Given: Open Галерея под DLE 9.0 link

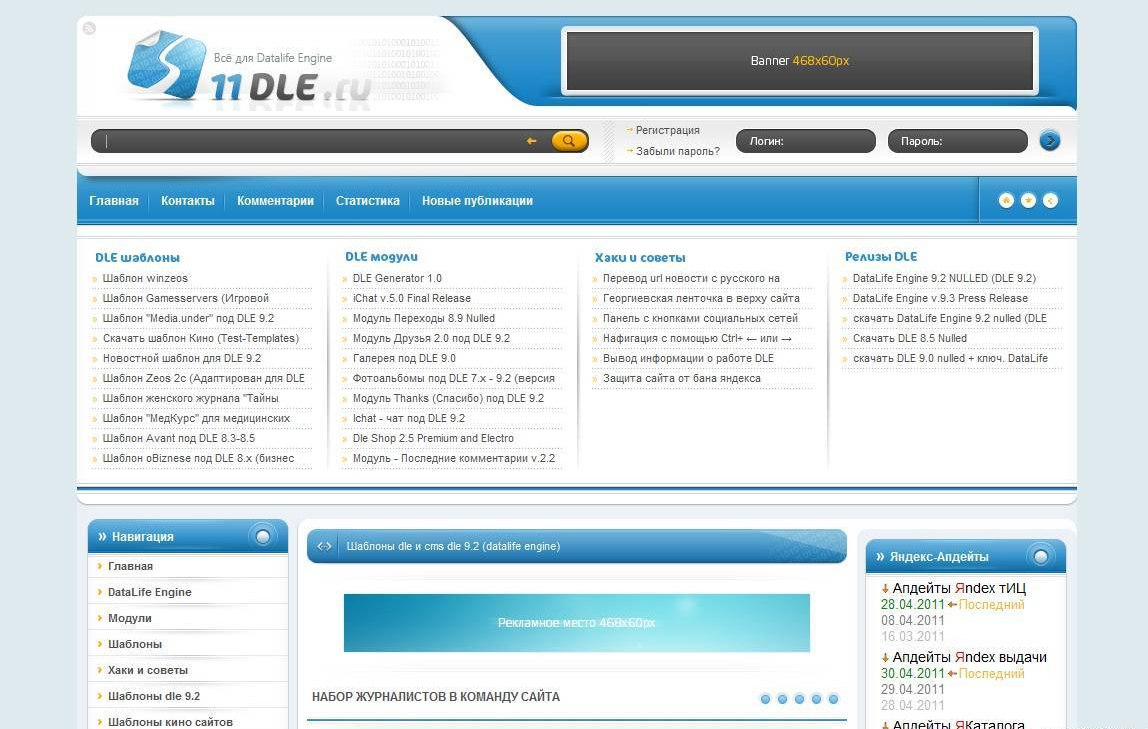Looking at the screenshot, I should pyautogui.click(x=404, y=359).
